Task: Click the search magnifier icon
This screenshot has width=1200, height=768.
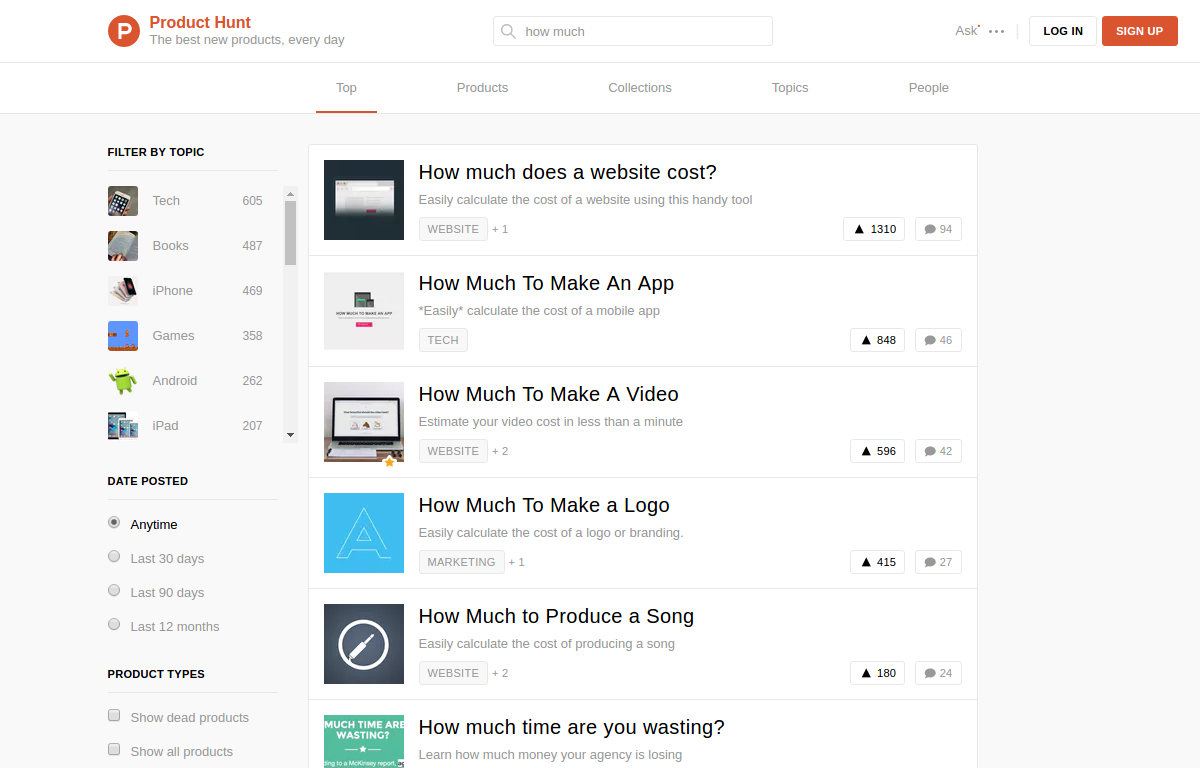Action: click(509, 31)
